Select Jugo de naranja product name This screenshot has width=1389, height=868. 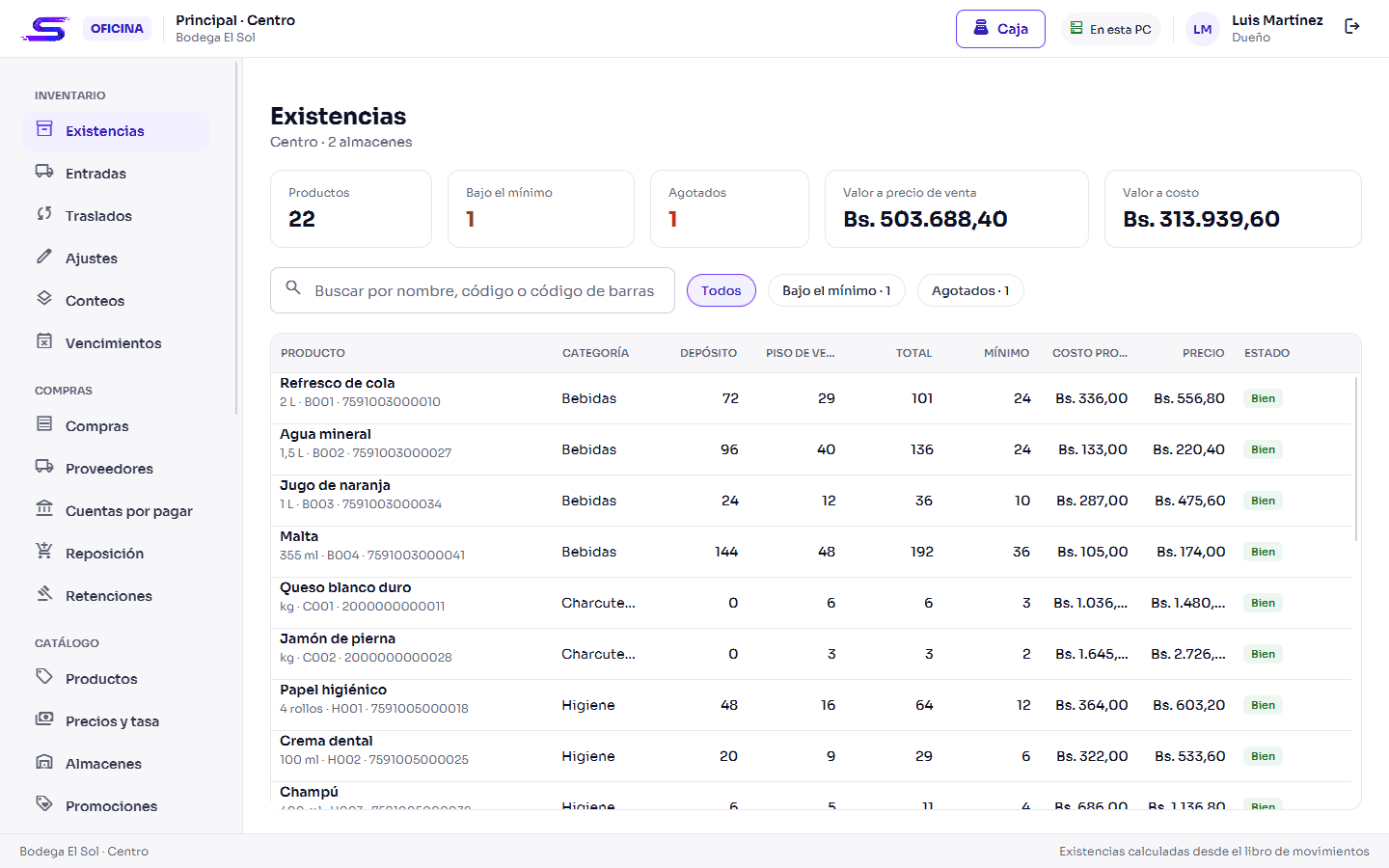(x=335, y=485)
